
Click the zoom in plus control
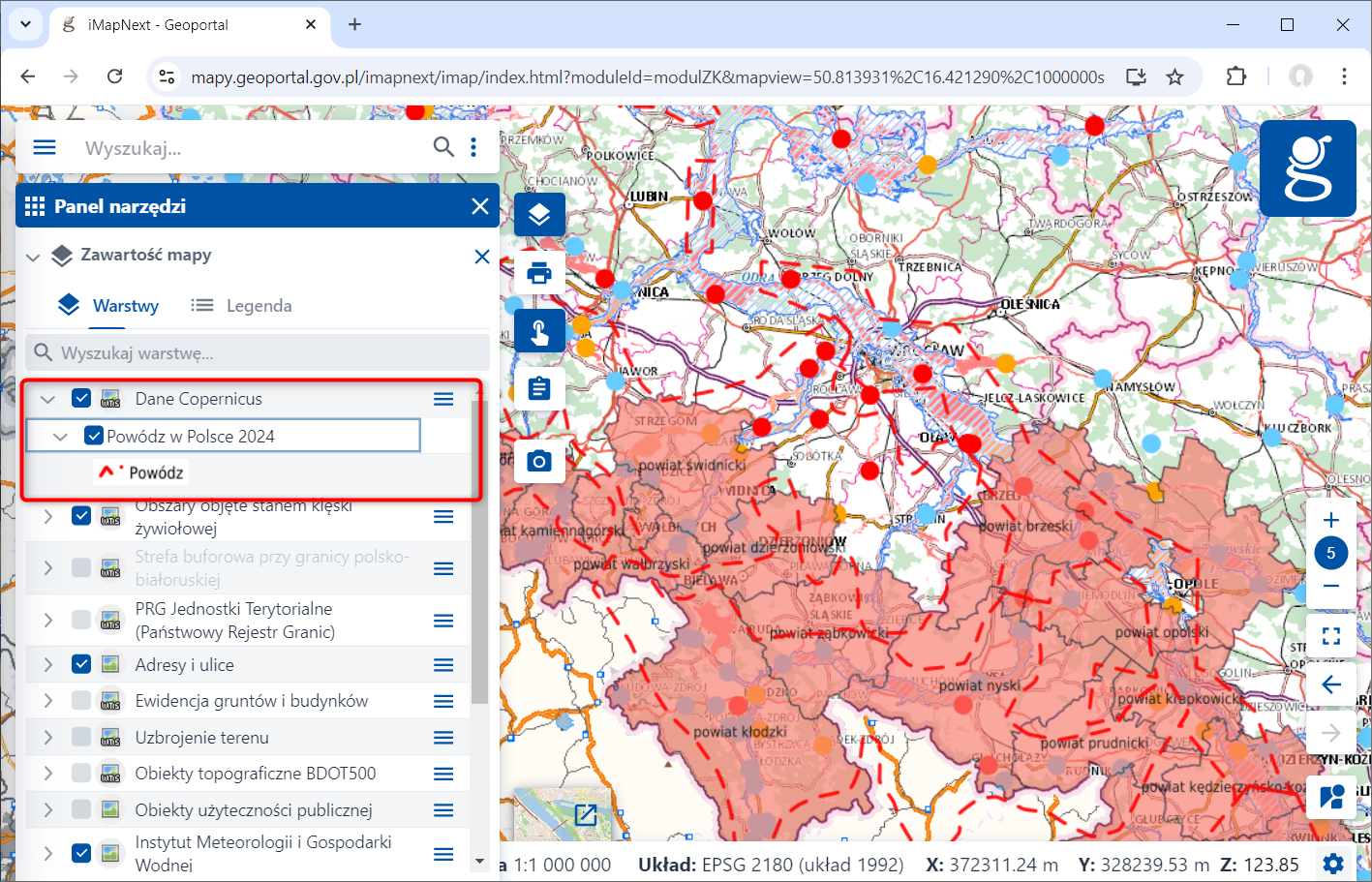point(1331,519)
